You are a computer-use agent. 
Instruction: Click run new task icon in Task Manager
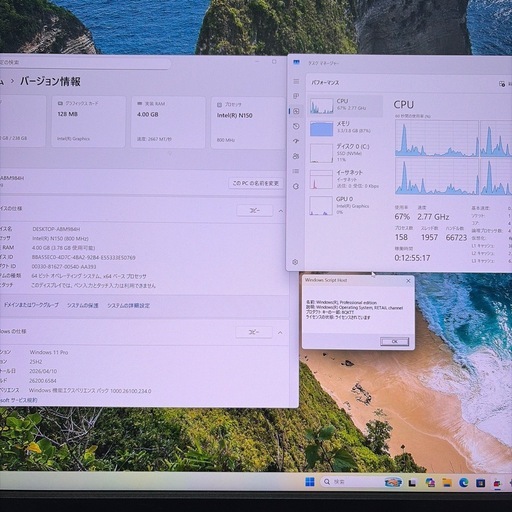coord(502,84)
